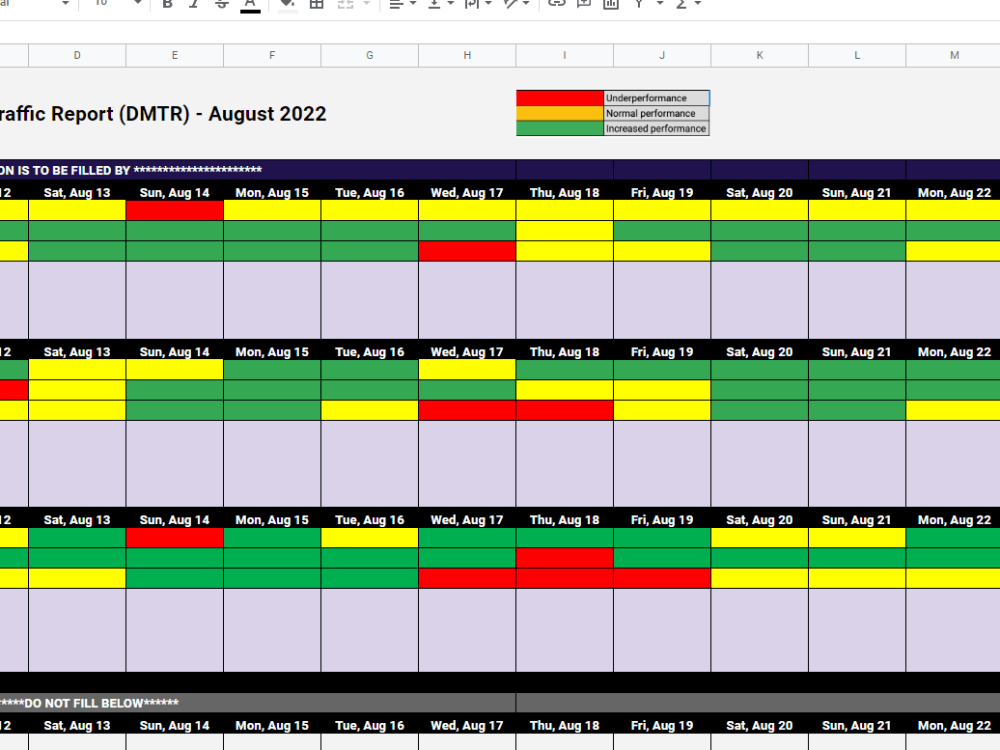Image resolution: width=1000 pixels, height=750 pixels.
Task: Click the orange Normal performance legend swatch
Action: pos(560,113)
